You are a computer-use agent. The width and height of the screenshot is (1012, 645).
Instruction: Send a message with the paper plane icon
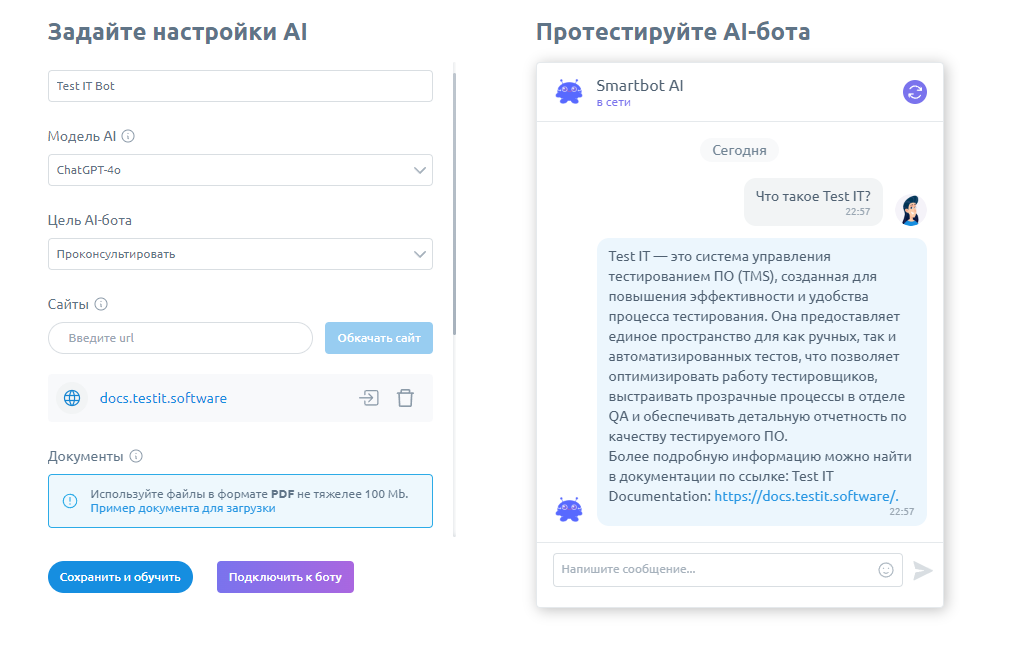pyautogui.click(x=923, y=570)
